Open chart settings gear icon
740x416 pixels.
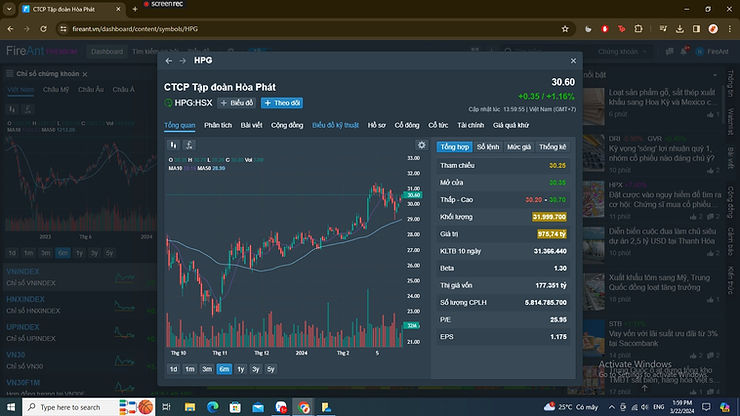[421, 145]
